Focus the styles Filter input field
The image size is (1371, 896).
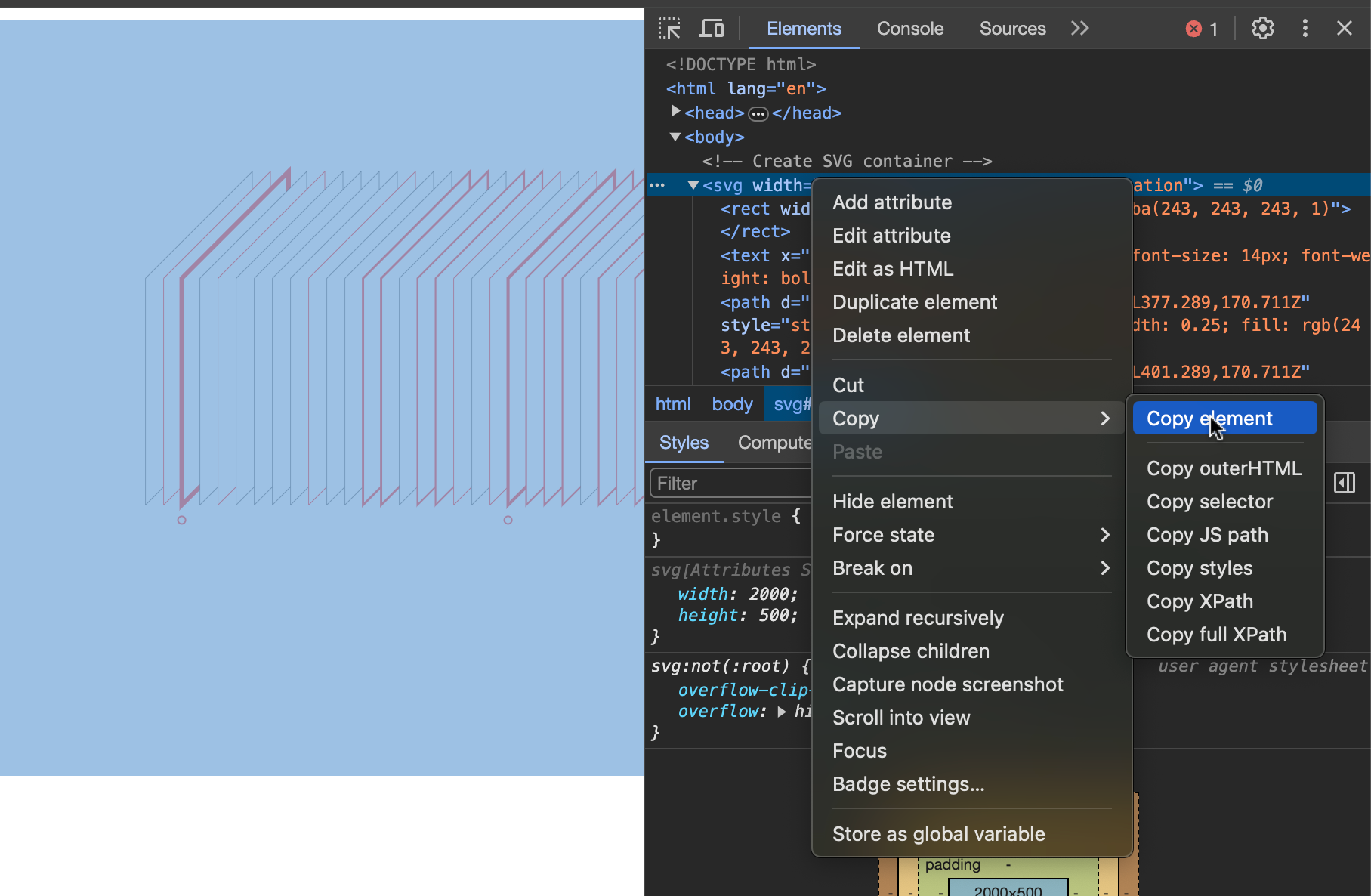coord(729,484)
